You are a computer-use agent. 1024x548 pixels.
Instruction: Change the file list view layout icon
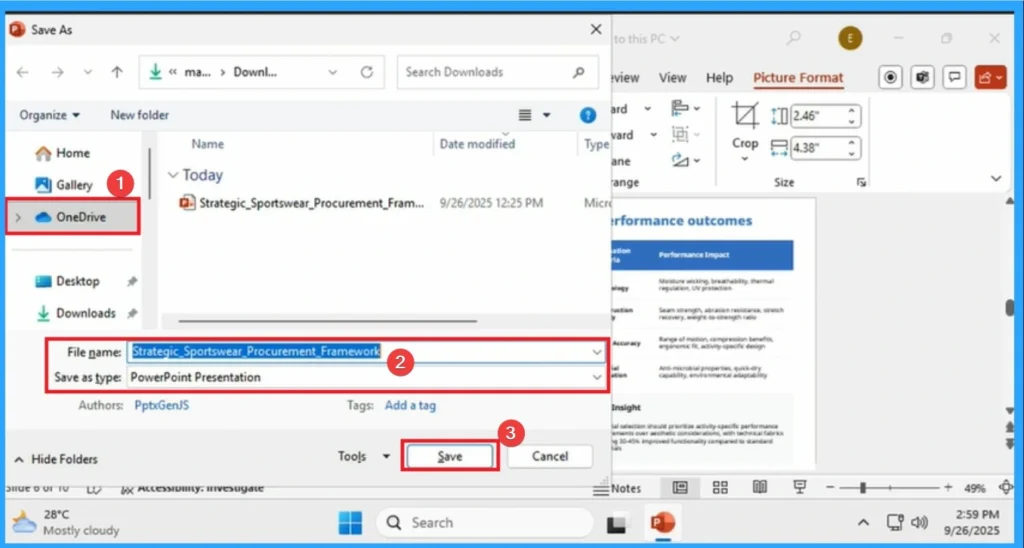click(524, 115)
